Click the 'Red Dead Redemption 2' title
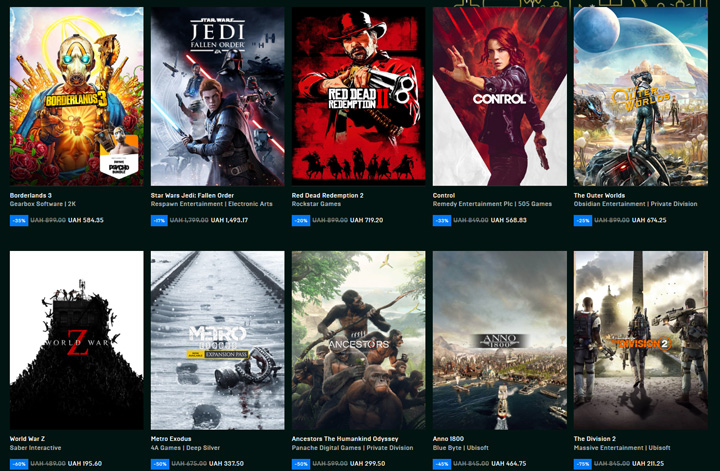 point(327,195)
